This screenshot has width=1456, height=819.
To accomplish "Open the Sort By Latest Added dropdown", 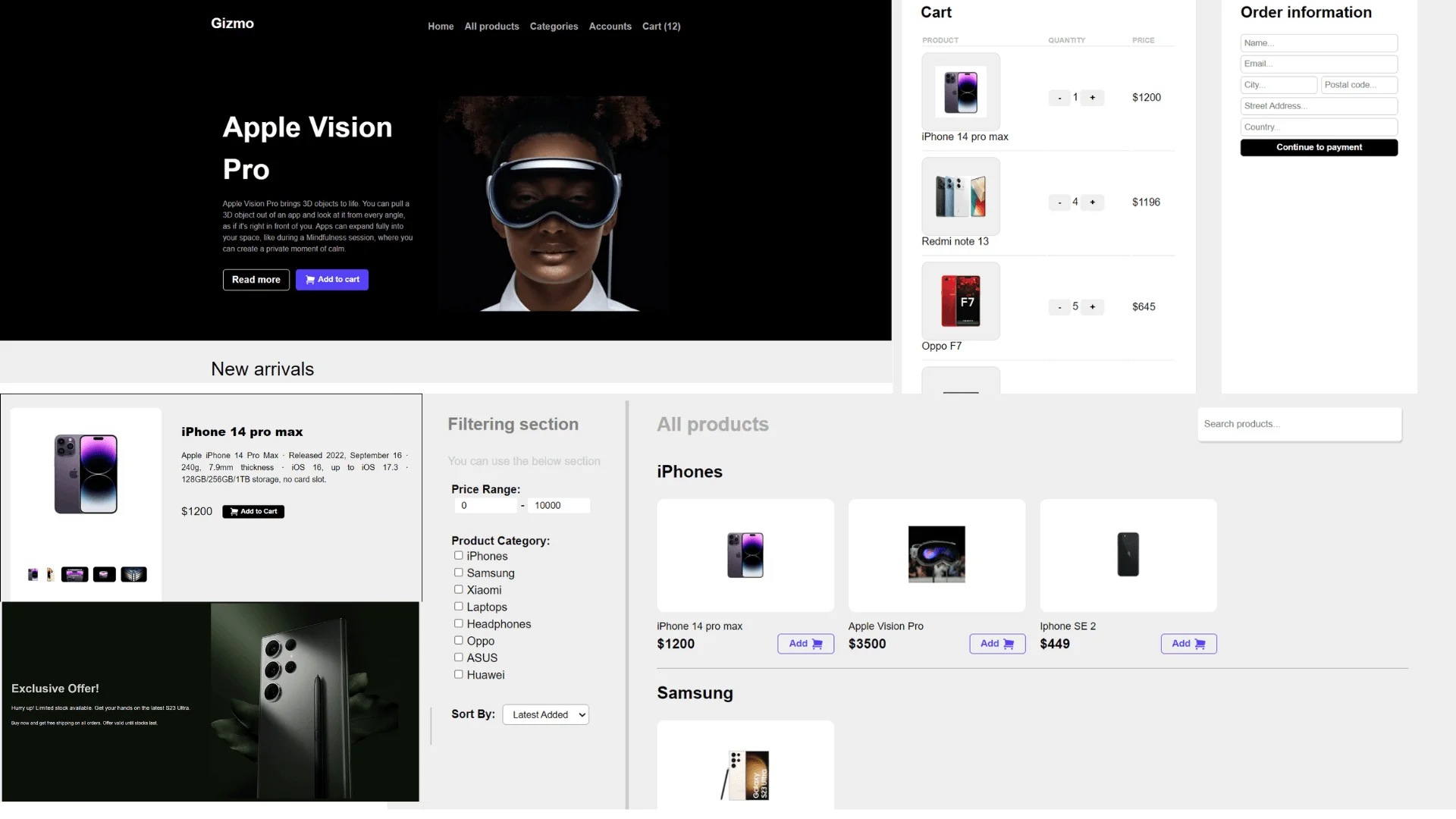I will (546, 715).
